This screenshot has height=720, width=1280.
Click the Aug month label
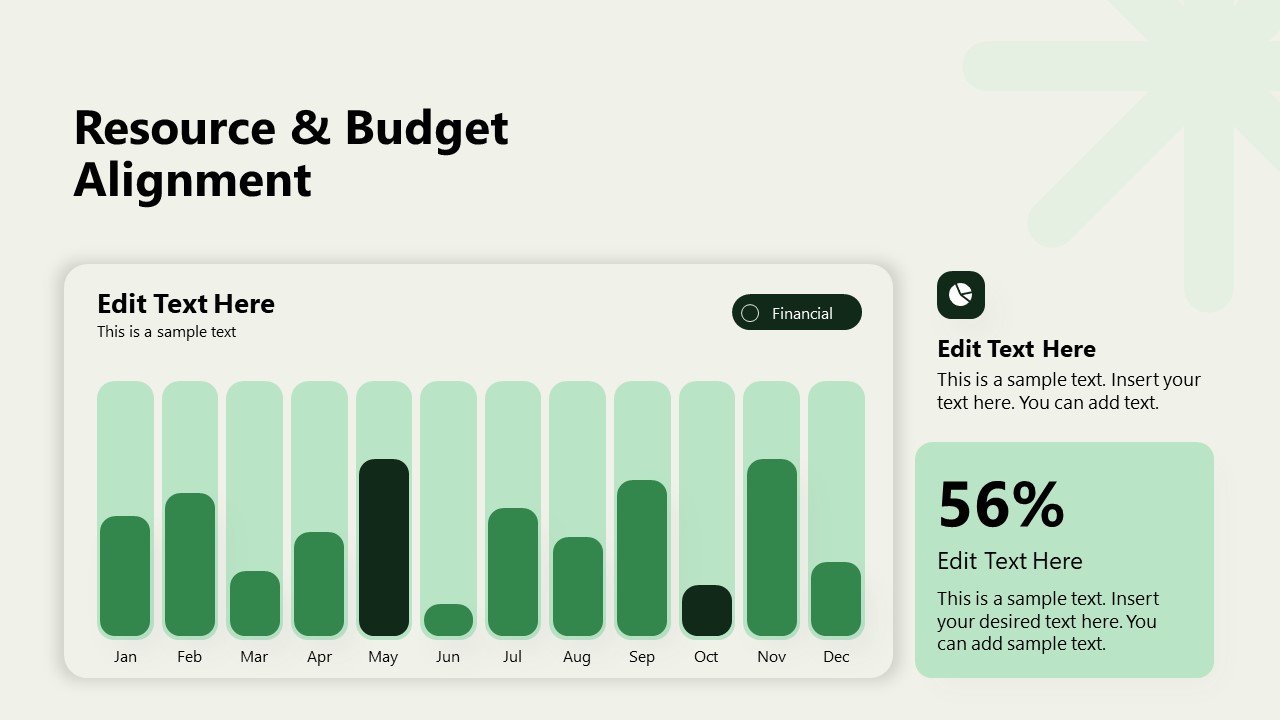577,657
